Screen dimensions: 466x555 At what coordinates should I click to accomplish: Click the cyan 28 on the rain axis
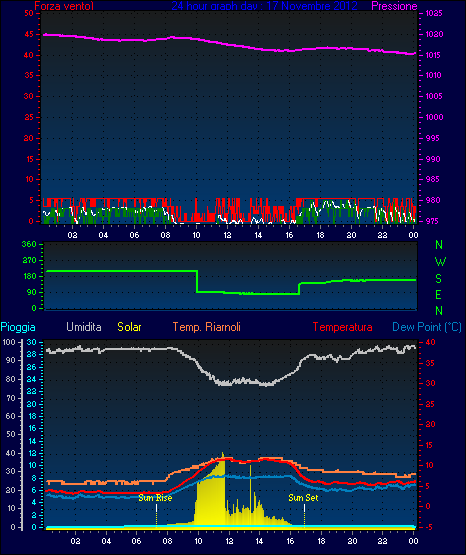pos(31,354)
